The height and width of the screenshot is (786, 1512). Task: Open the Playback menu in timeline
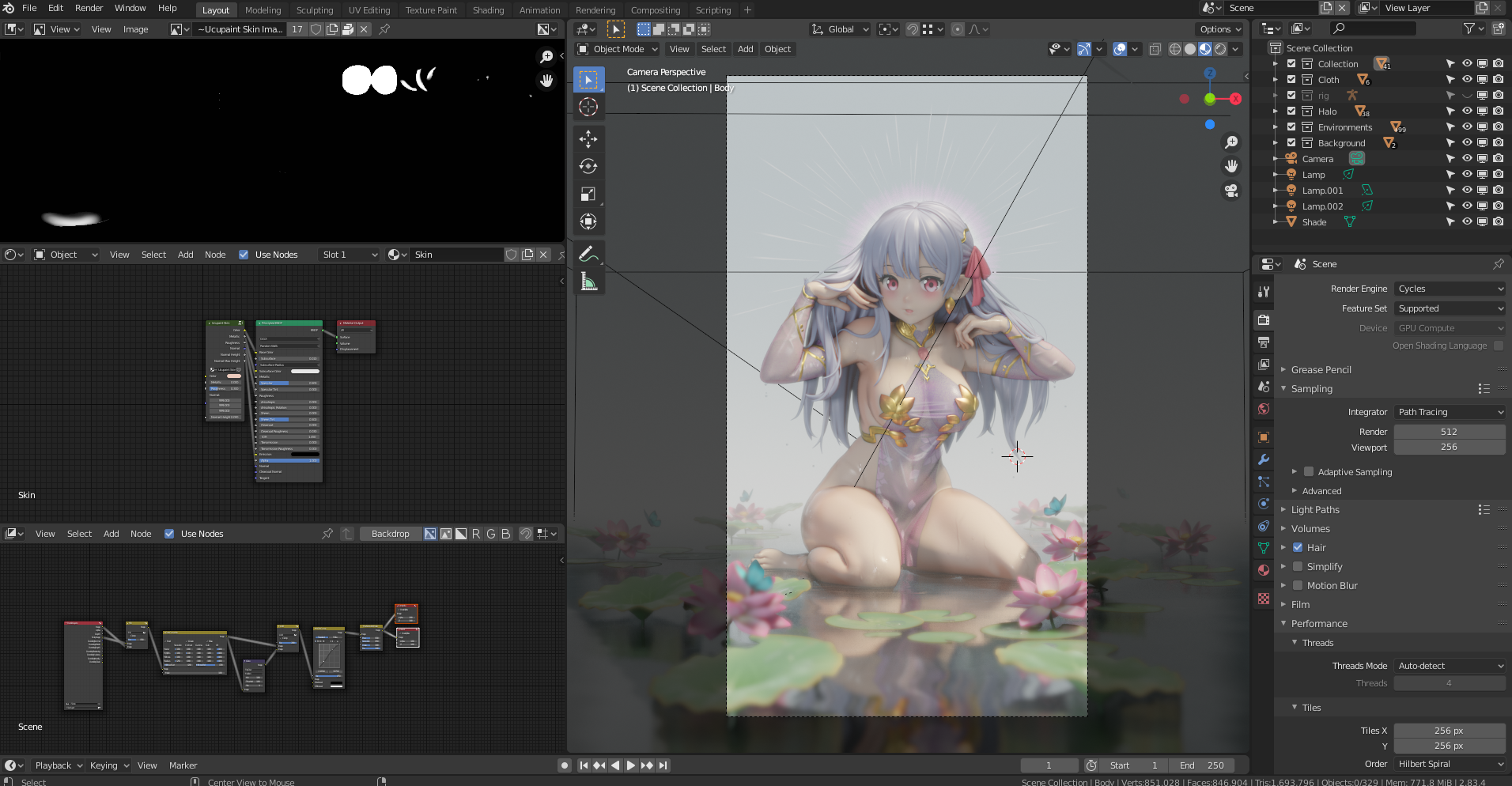click(x=58, y=765)
